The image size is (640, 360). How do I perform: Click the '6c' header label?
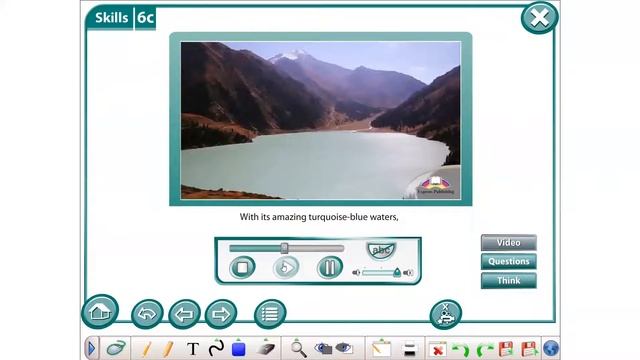(x=145, y=18)
